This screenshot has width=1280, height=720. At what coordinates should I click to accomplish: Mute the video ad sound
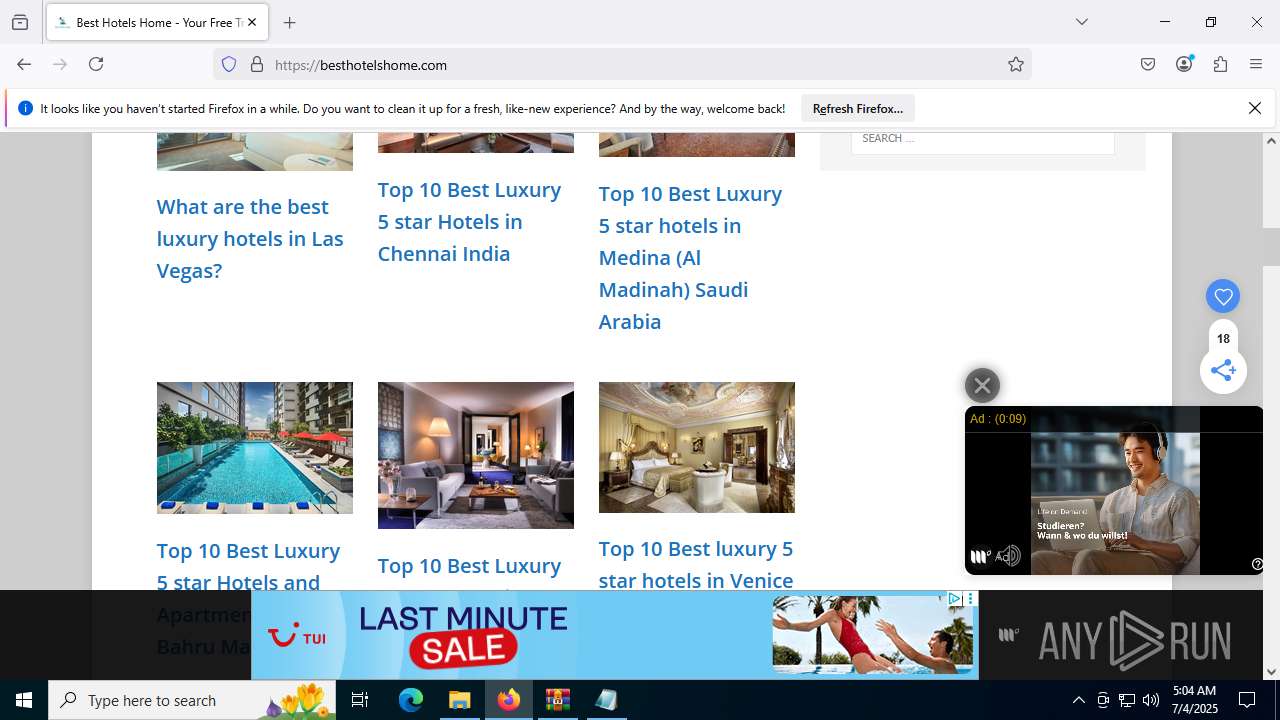[1009, 557]
